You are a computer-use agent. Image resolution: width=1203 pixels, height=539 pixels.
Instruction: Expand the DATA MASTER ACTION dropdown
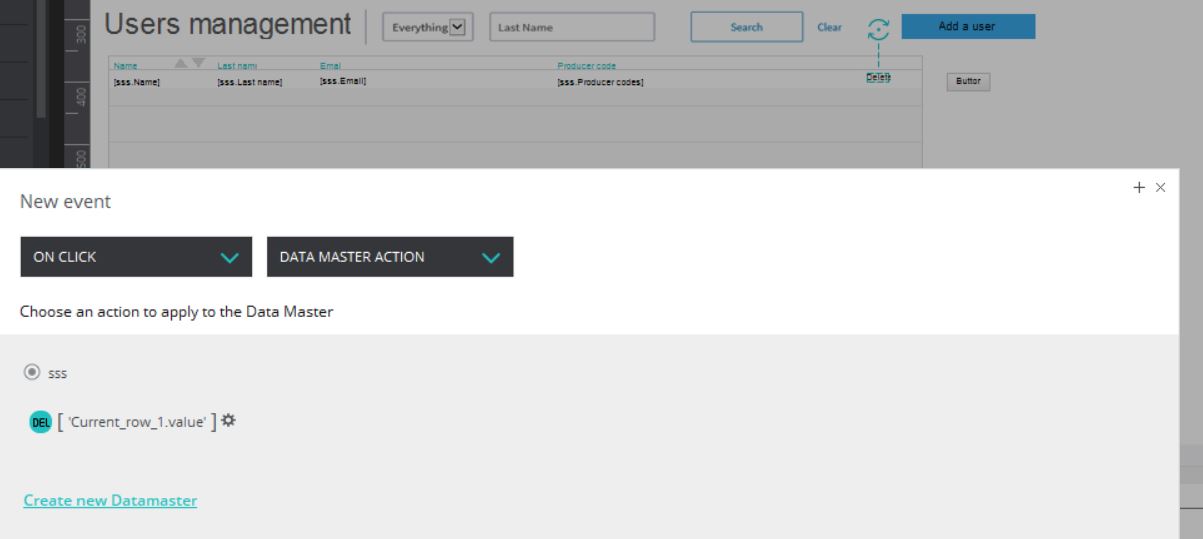pyautogui.click(x=389, y=257)
